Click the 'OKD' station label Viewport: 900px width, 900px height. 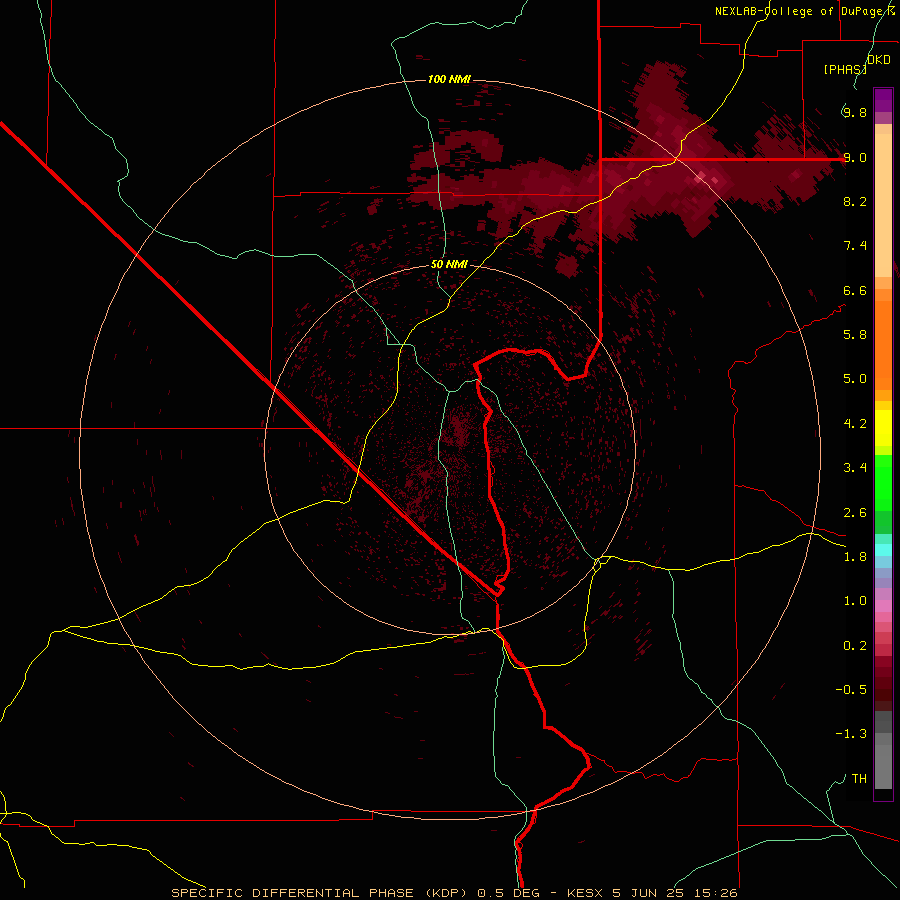coord(878,60)
